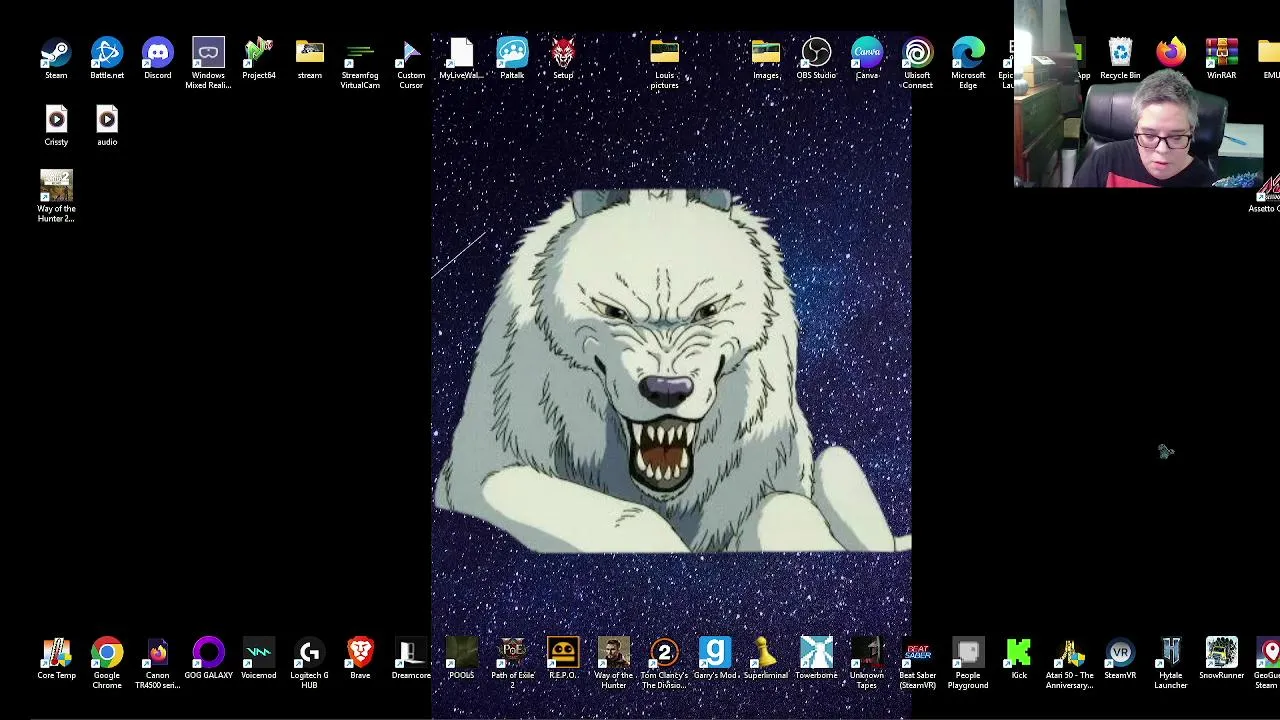Viewport: 1280px width, 720px height.
Task: Open the POOLS game shortcut
Action: (461, 653)
